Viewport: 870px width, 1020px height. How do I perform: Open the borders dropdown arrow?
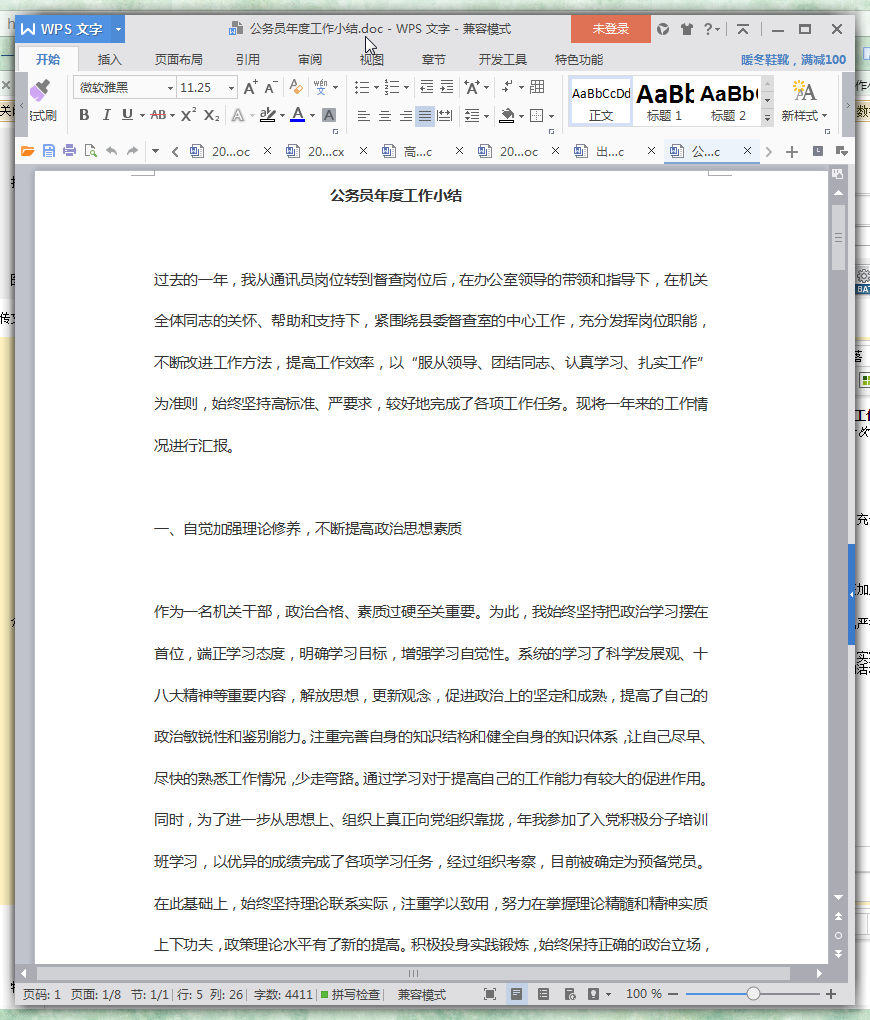[552, 116]
